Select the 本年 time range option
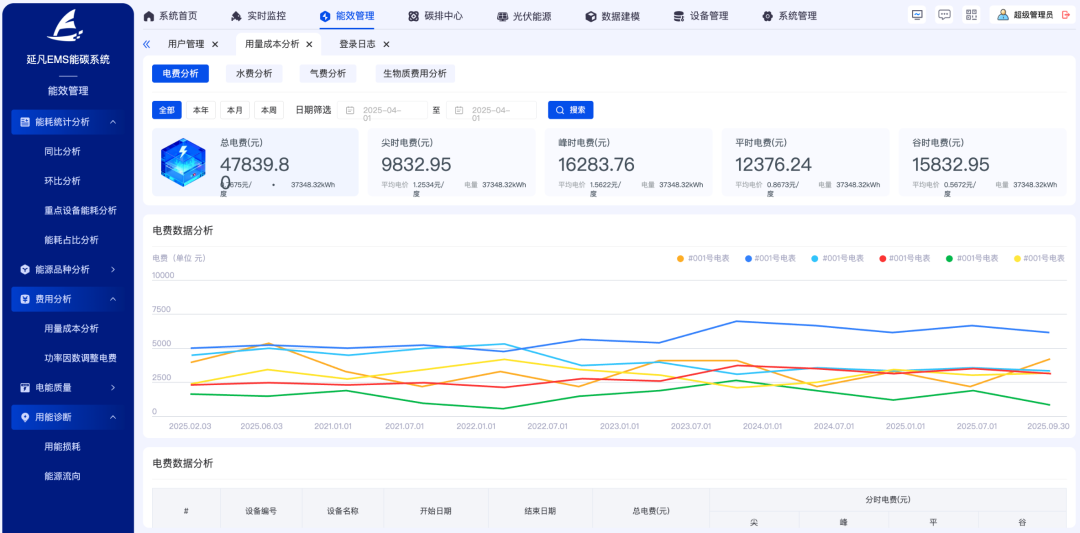The image size is (1080, 533). [201, 110]
